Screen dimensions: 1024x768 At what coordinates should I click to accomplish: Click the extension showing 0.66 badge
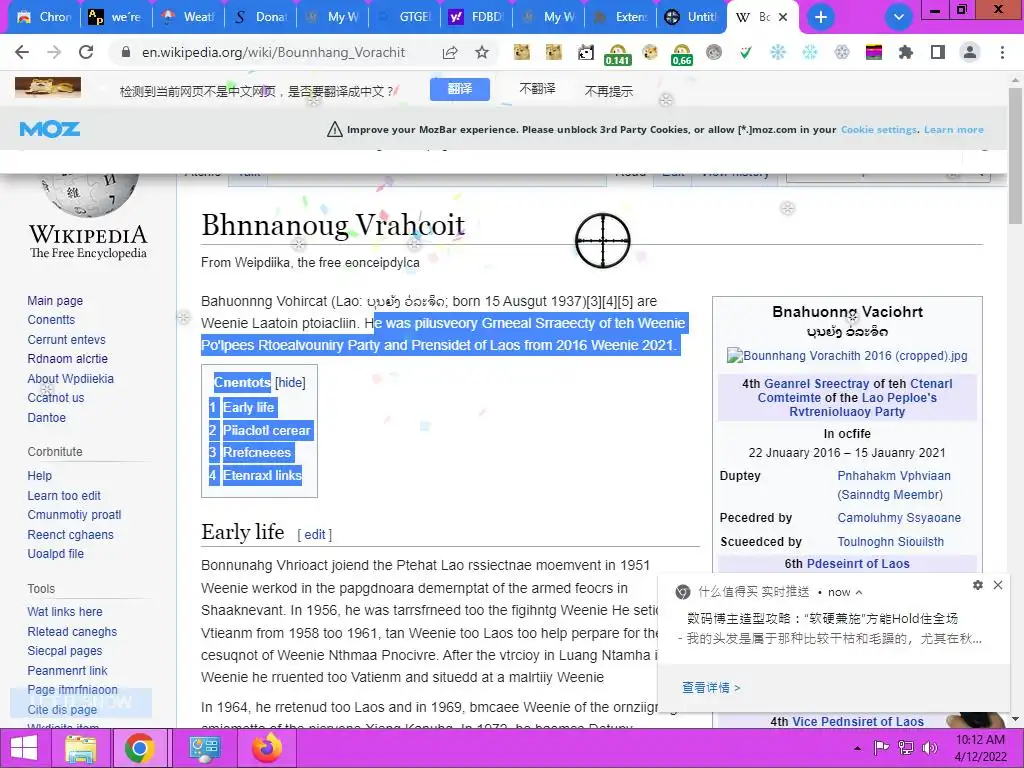pos(681,54)
